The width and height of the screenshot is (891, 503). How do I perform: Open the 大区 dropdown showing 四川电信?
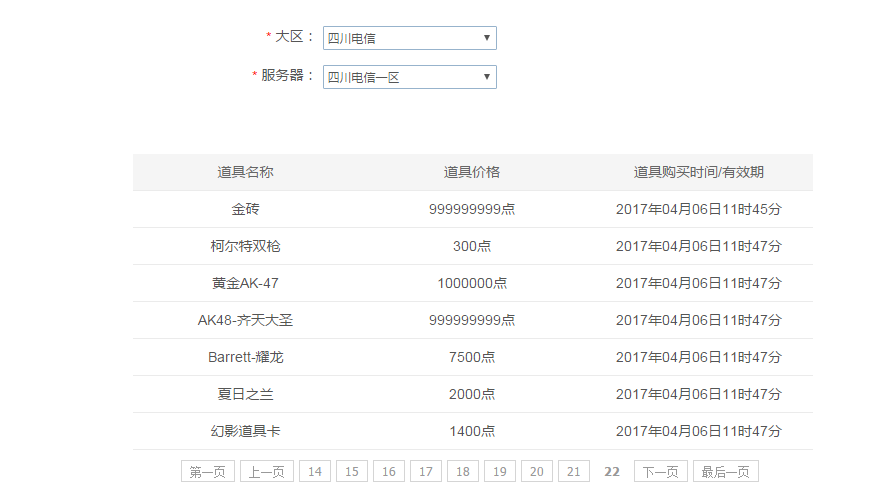pos(410,38)
